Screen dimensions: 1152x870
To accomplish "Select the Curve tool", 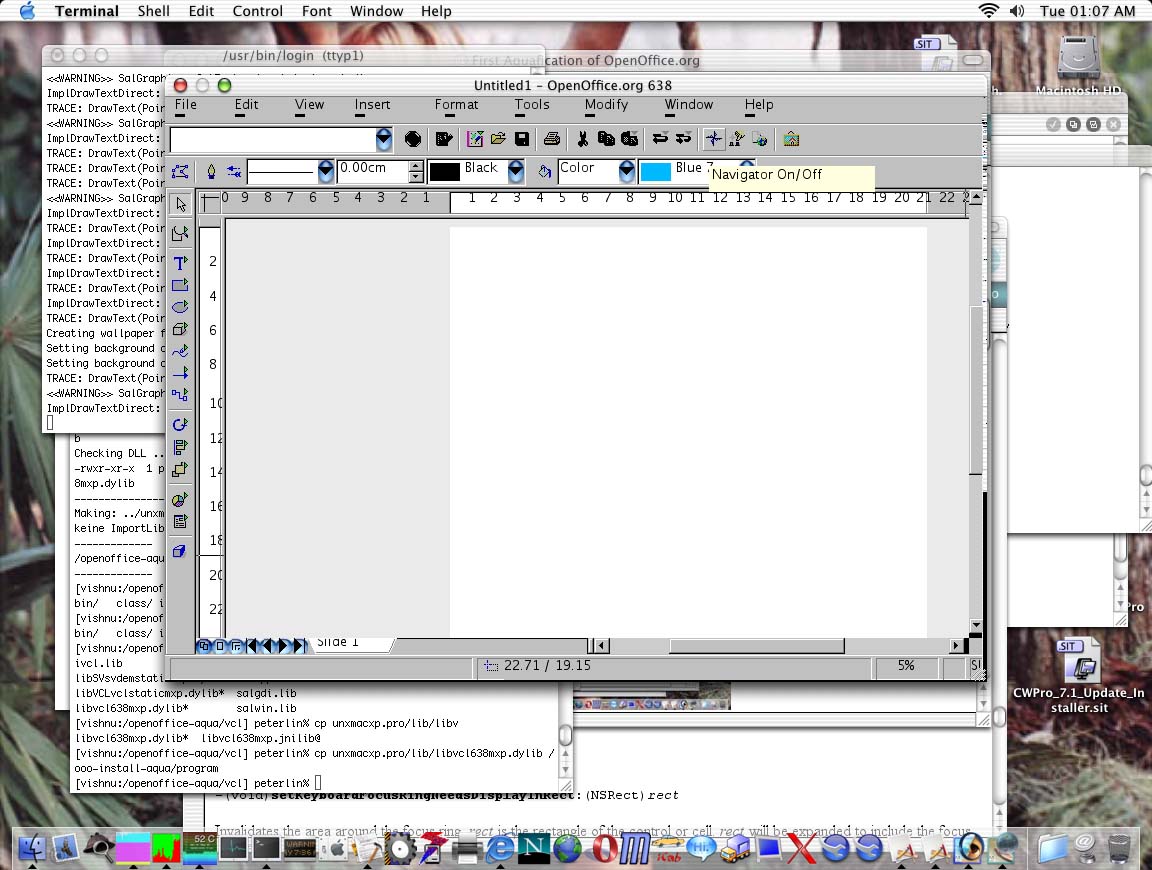I will tap(181, 351).
